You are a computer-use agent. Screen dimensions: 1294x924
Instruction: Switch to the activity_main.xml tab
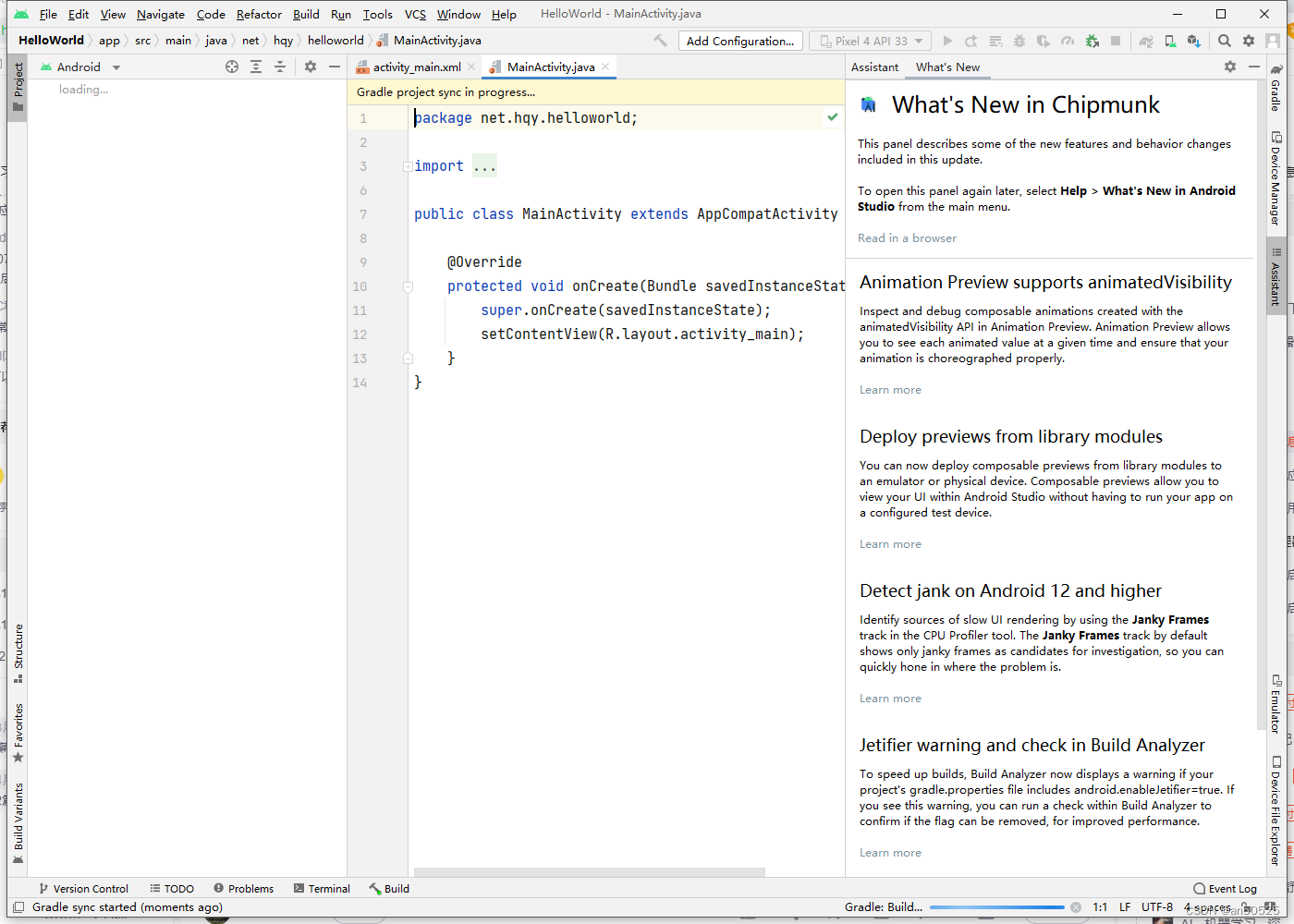(x=416, y=67)
